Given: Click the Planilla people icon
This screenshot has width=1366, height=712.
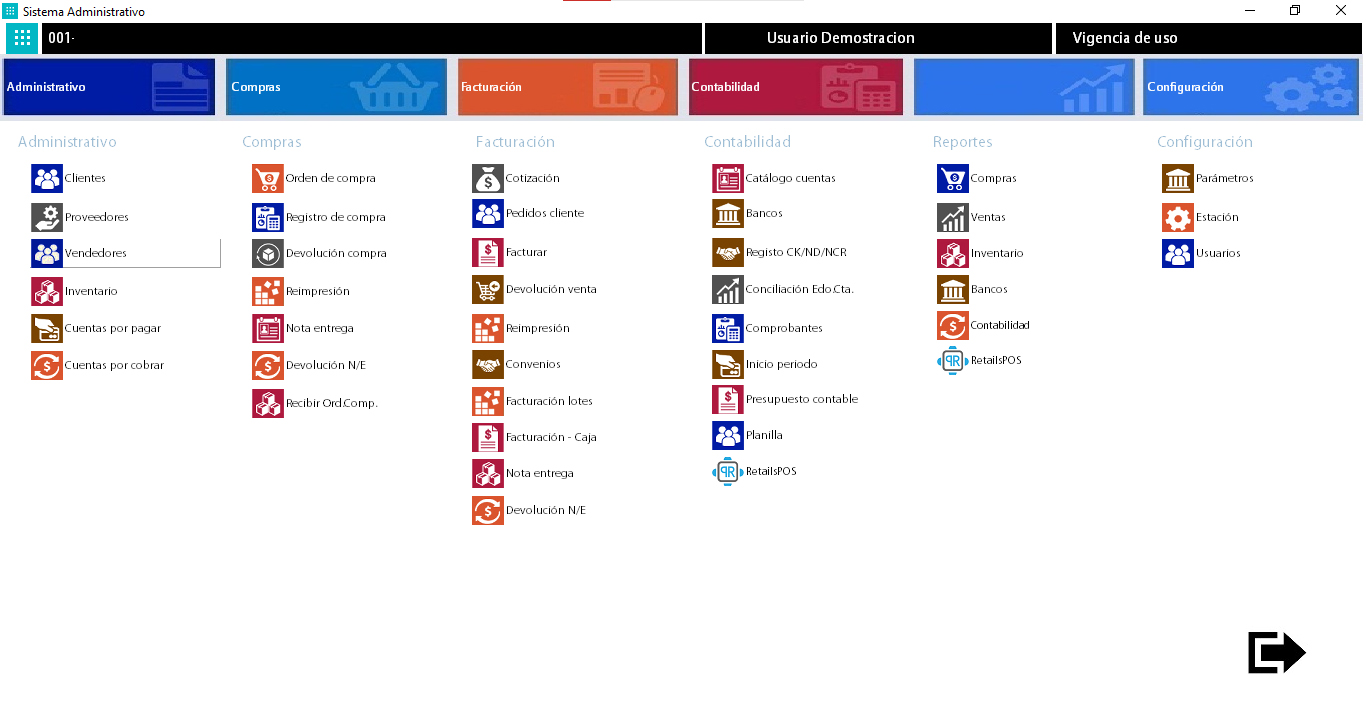Looking at the screenshot, I should [727, 435].
